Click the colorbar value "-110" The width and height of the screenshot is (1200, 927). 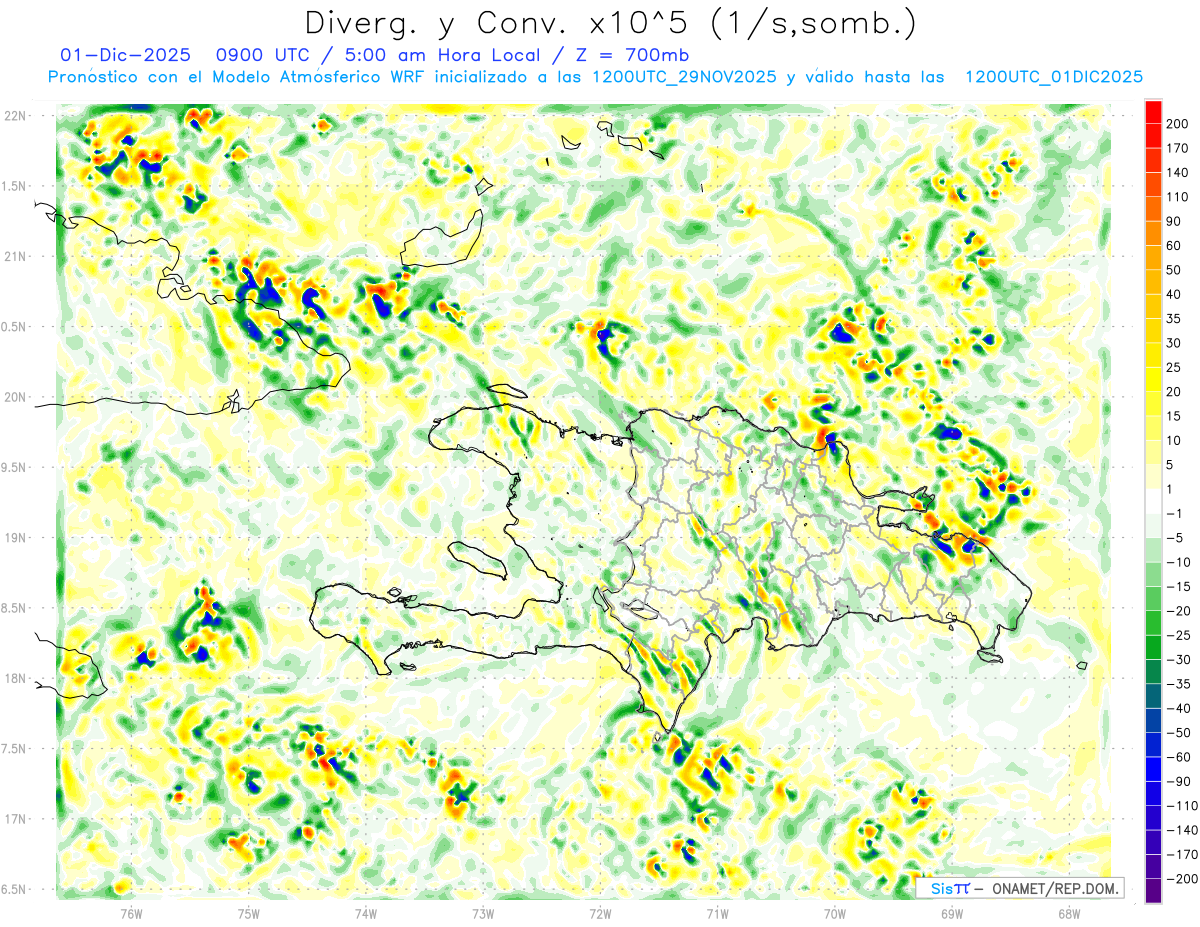point(1181,806)
